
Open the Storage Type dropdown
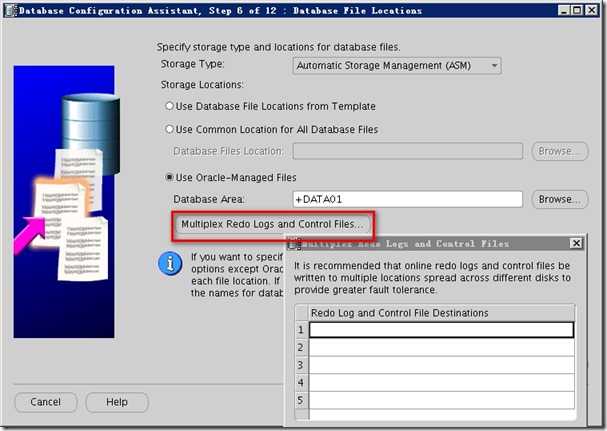397,66
